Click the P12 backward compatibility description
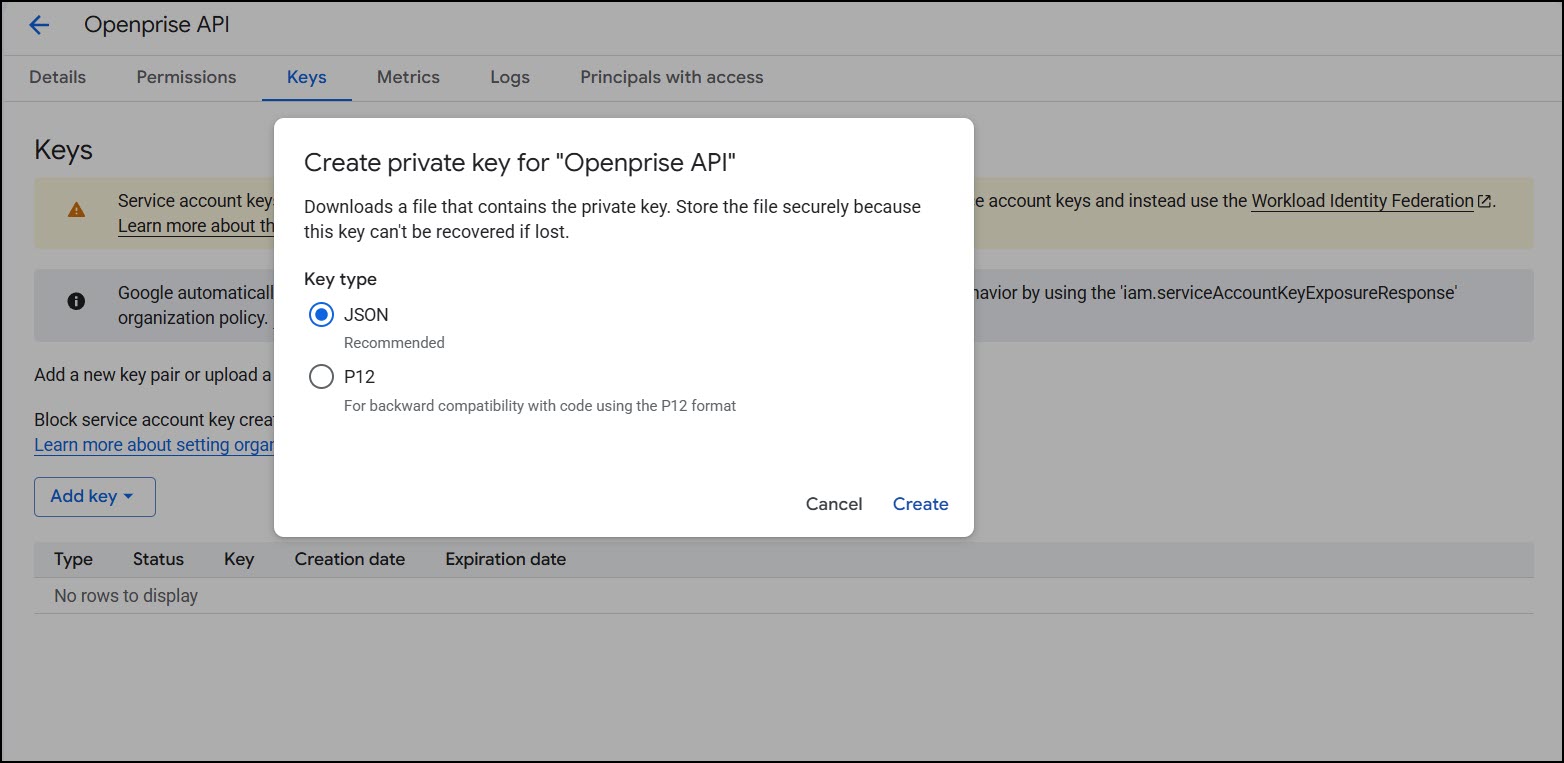This screenshot has height=763, width=1564. tap(540, 406)
